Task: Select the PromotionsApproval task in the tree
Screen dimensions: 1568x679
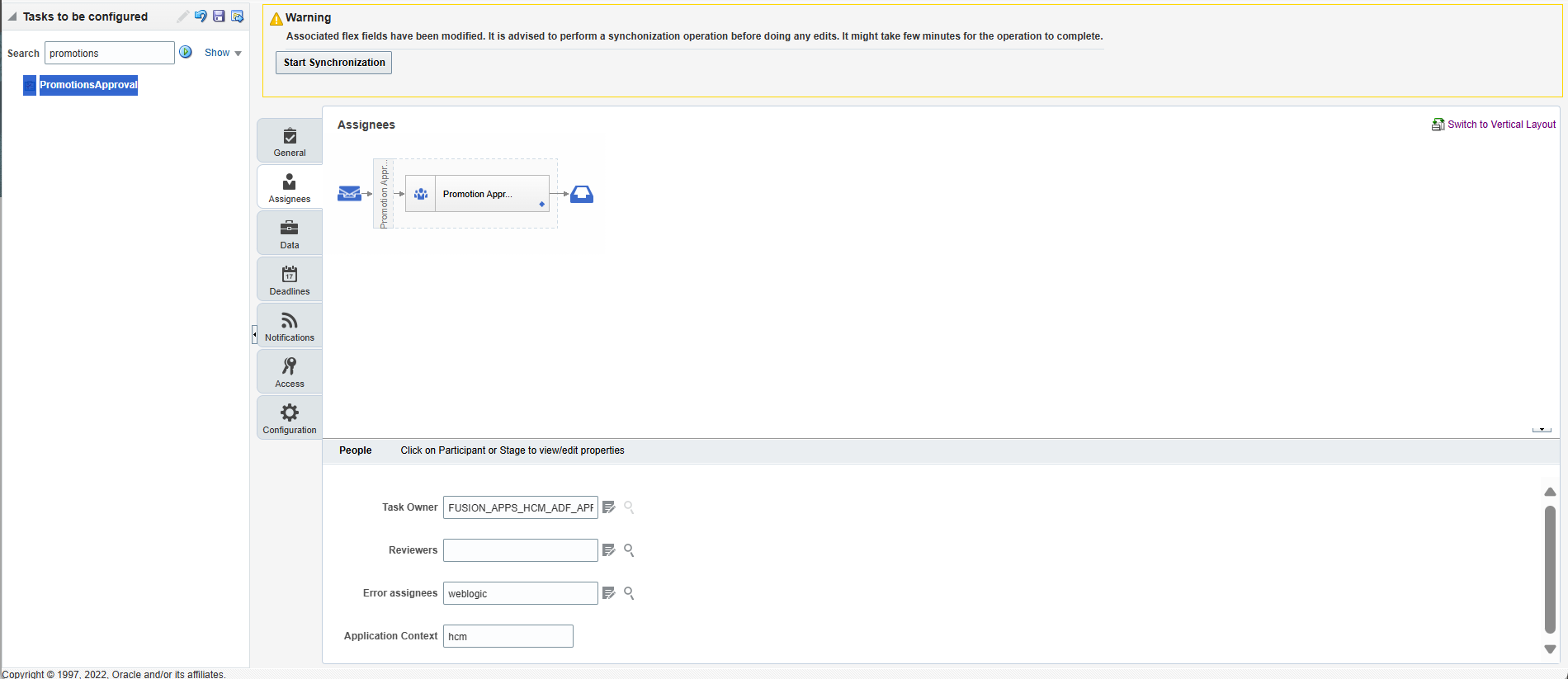Action: click(x=88, y=85)
